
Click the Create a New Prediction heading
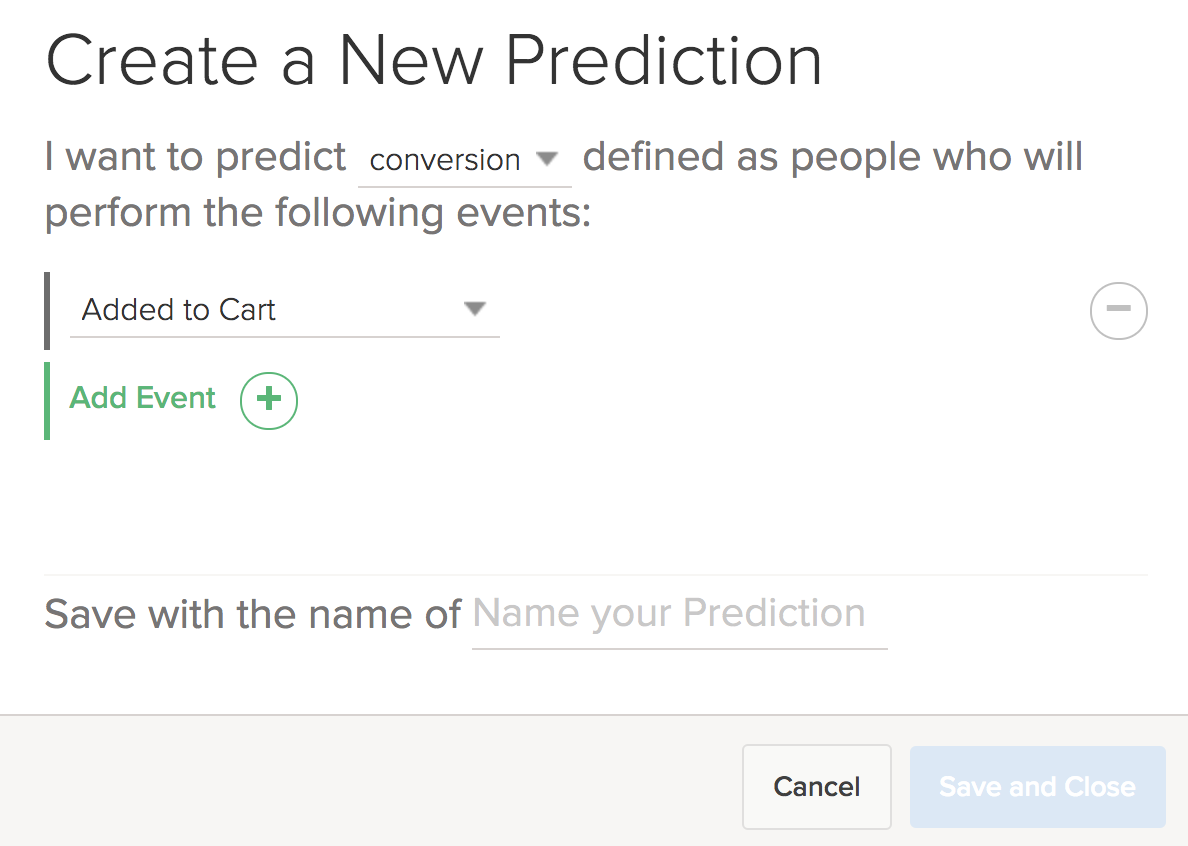(434, 60)
